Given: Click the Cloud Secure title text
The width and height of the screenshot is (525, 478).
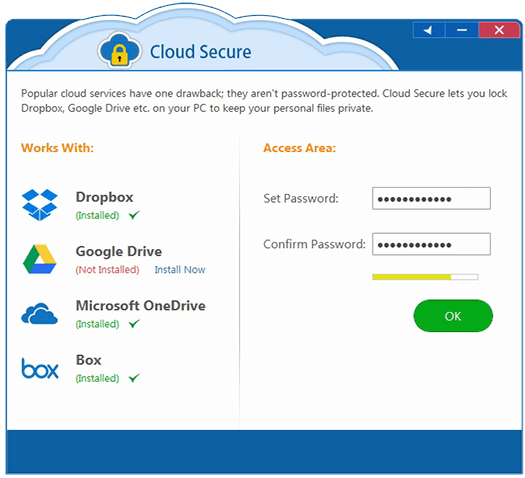Looking at the screenshot, I should click(x=200, y=52).
